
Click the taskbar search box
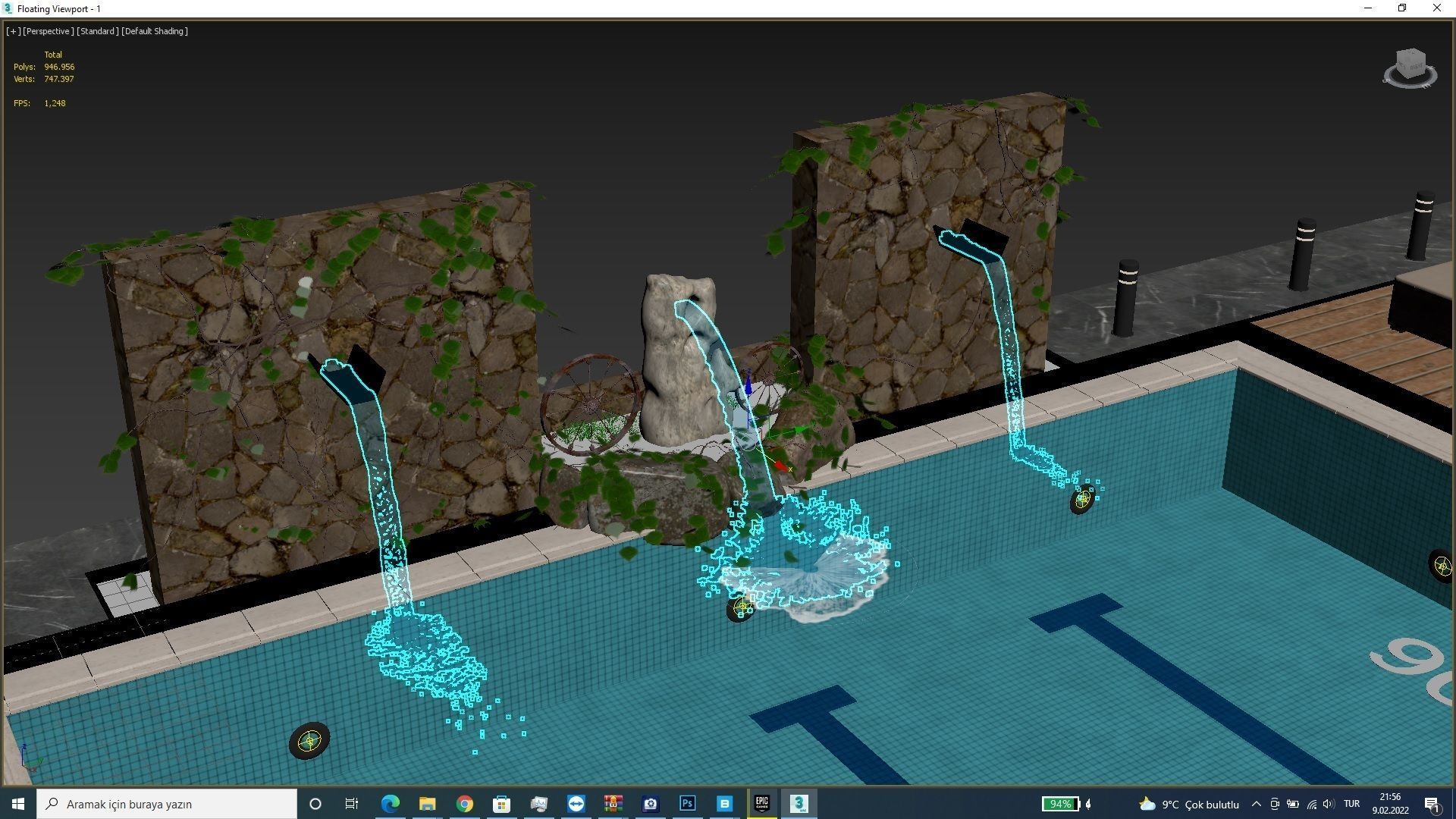[167, 804]
